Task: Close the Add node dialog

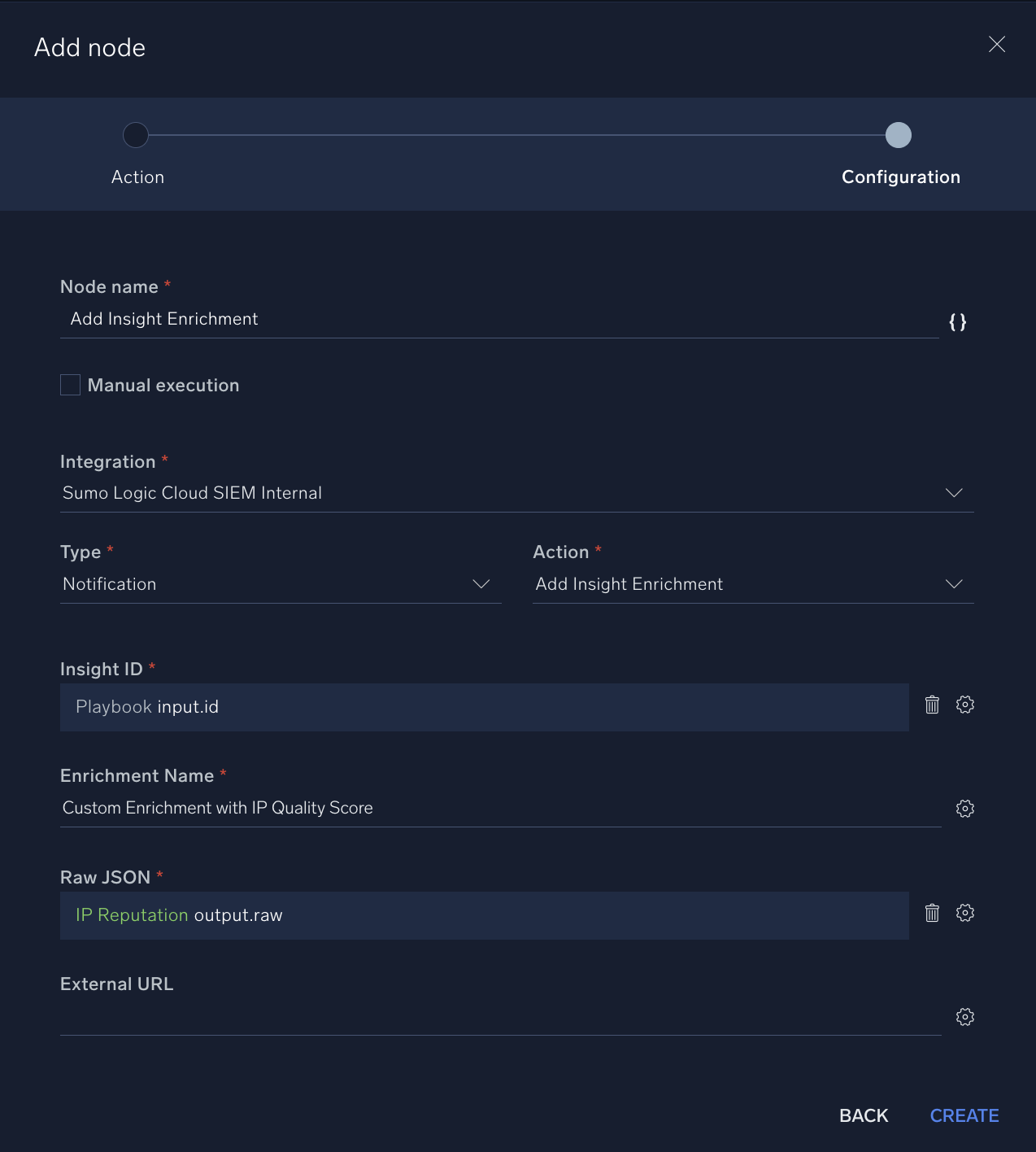Action: tap(997, 45)
